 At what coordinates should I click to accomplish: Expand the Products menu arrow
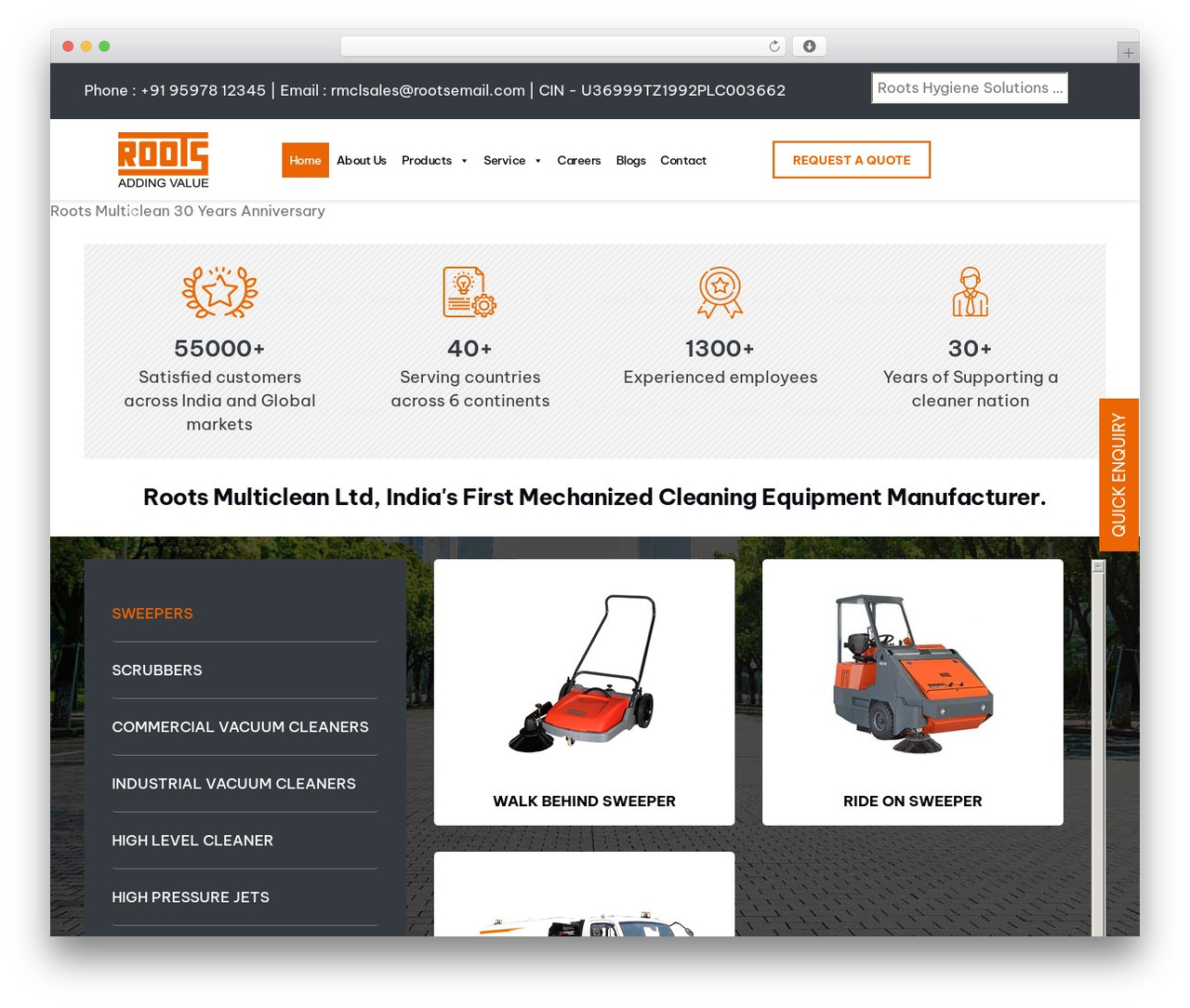(464, 161)
